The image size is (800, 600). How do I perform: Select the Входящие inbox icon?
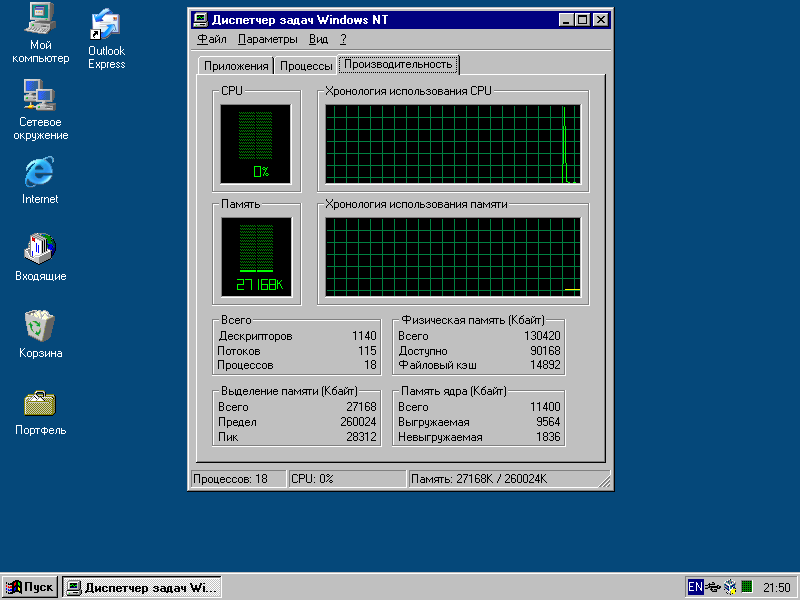tap(40, 249)
